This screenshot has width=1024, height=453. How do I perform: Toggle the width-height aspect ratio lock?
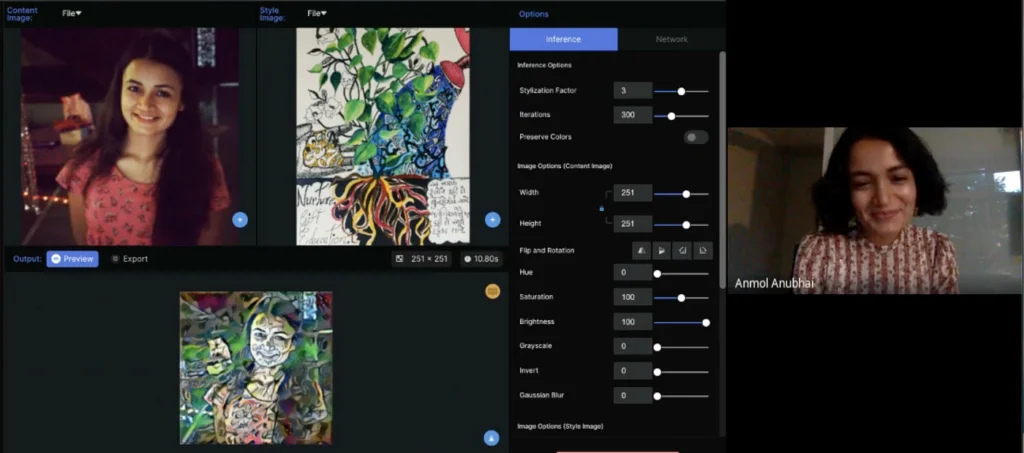point(601,208)
